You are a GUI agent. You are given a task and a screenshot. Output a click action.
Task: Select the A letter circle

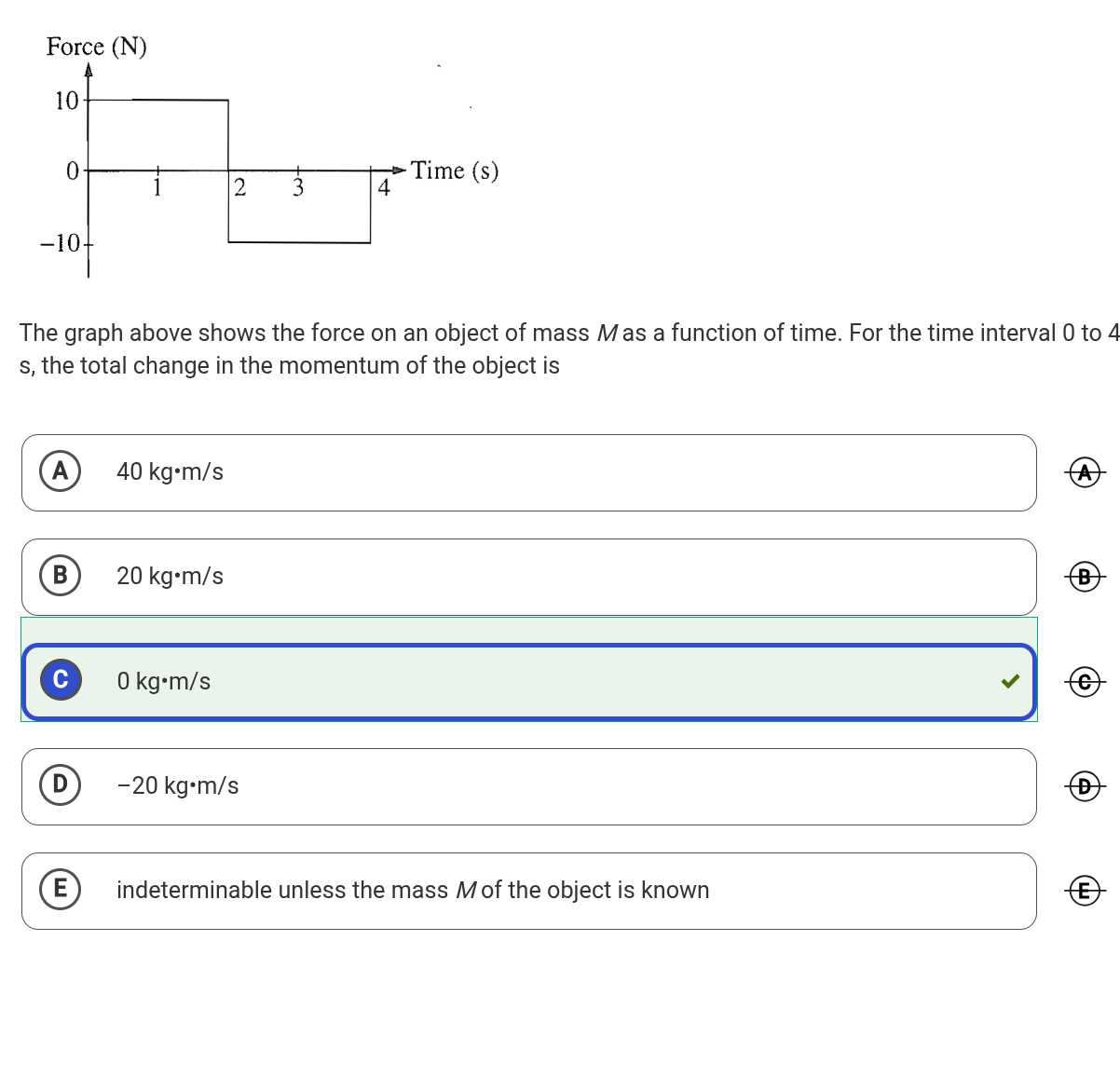61,471
